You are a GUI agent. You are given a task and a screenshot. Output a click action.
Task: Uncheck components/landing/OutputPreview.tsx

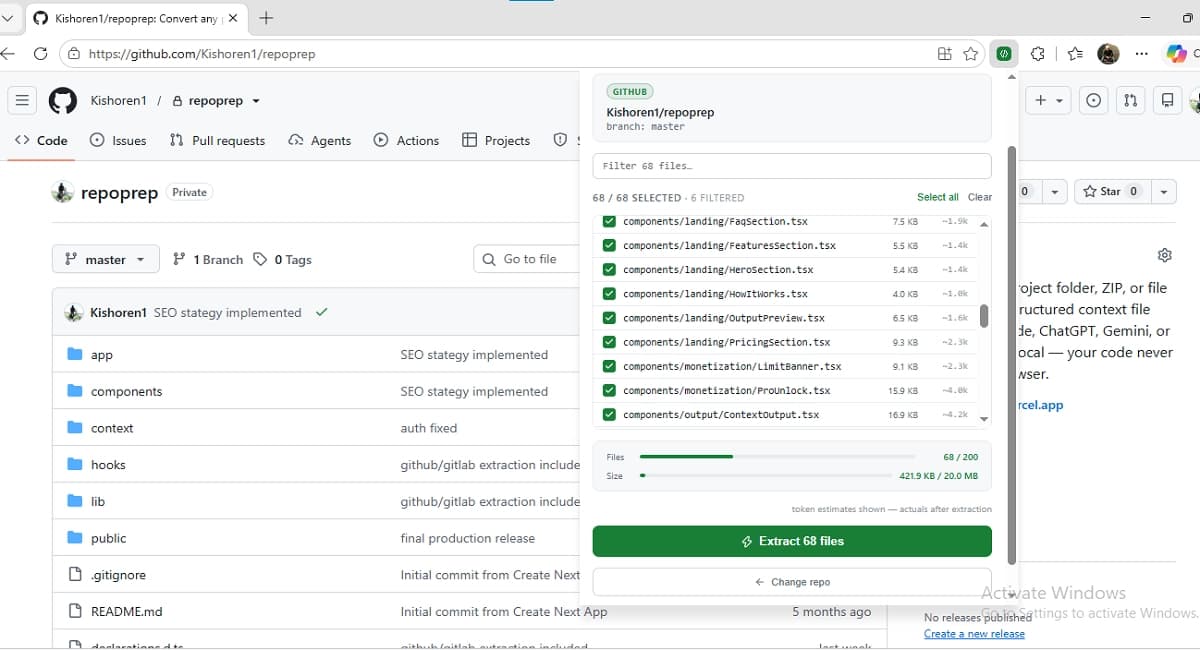(609, 318)
